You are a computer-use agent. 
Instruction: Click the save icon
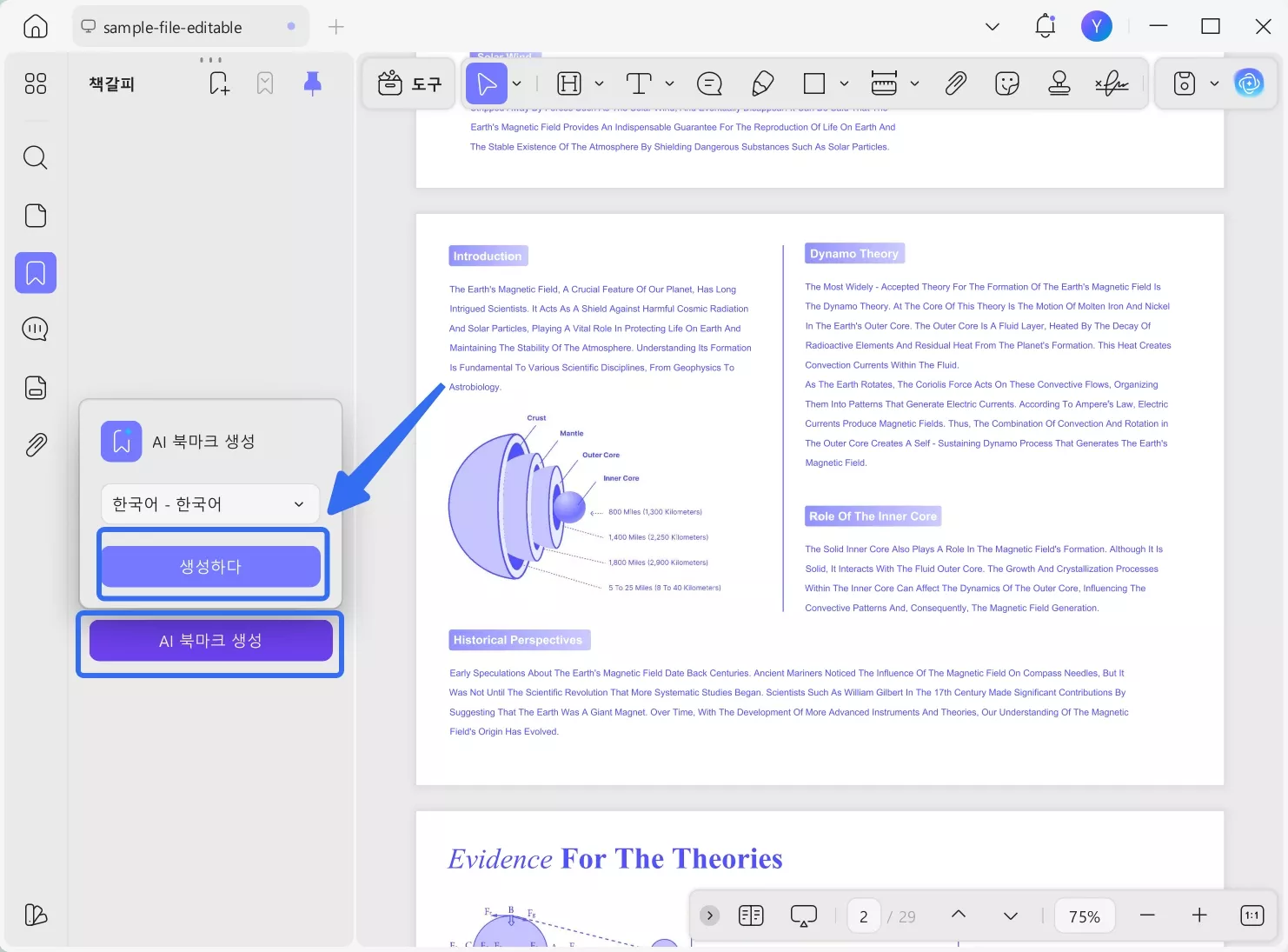tap(1185, 83)
